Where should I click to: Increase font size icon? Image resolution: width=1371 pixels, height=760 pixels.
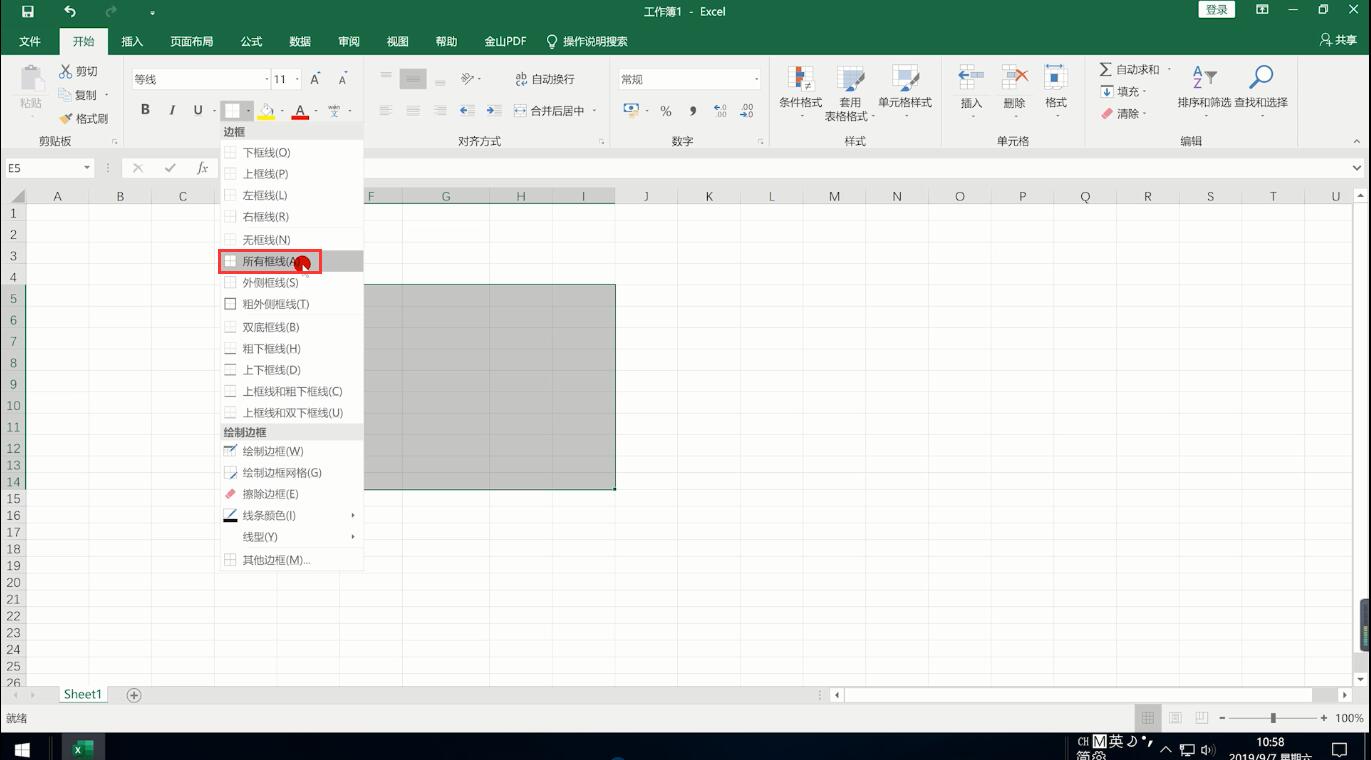(x=315, y=79)
